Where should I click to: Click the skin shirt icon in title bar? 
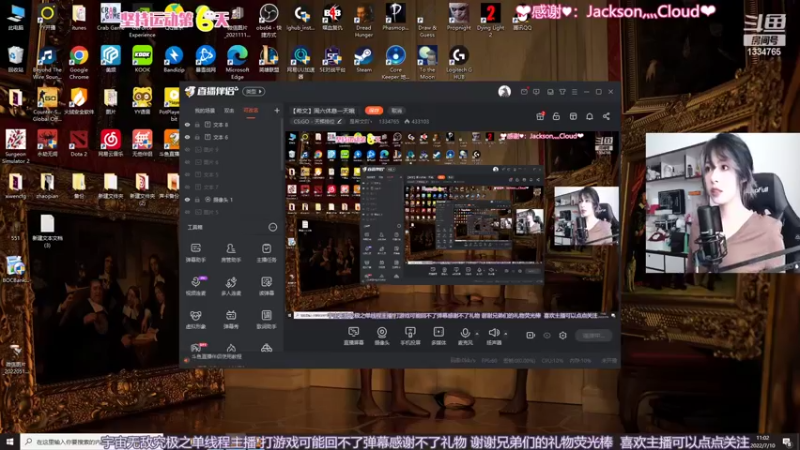(x=562, y=92)
